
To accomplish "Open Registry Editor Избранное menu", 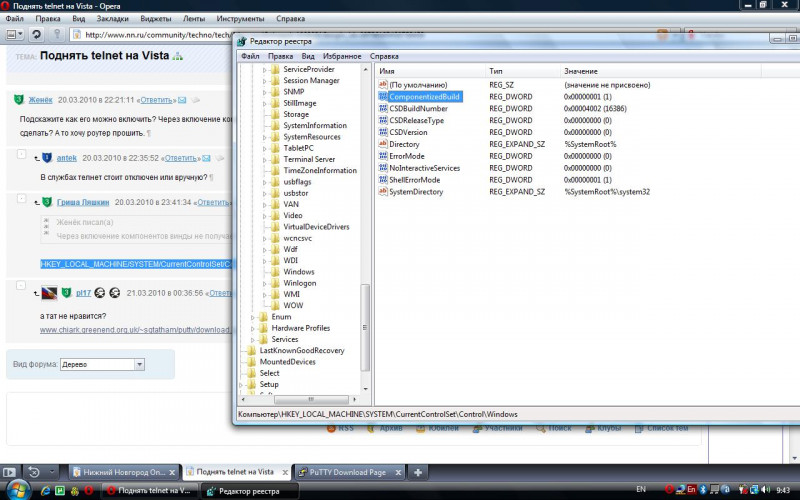I will 342,56.
